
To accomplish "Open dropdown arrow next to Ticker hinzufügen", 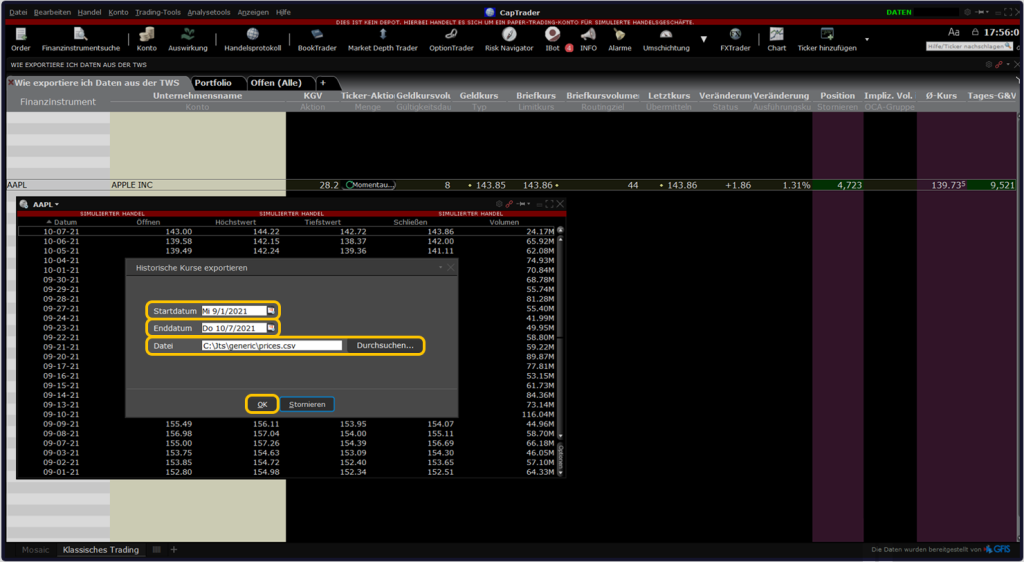I will tap(867, 39).
